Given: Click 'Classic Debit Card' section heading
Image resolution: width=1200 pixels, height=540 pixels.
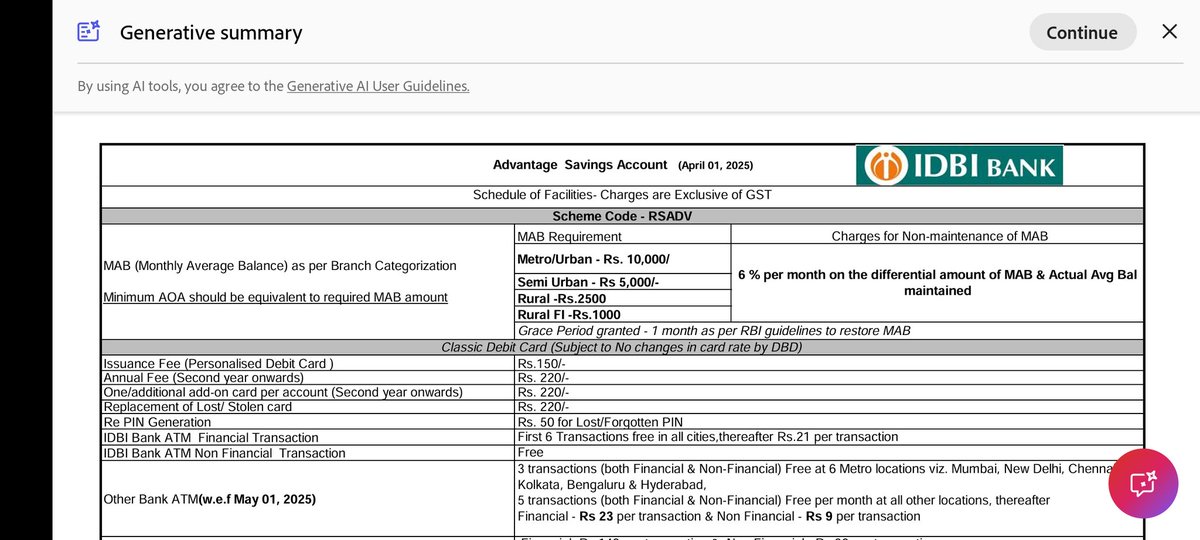Looking at the screenshot, I should coord(622,347).
